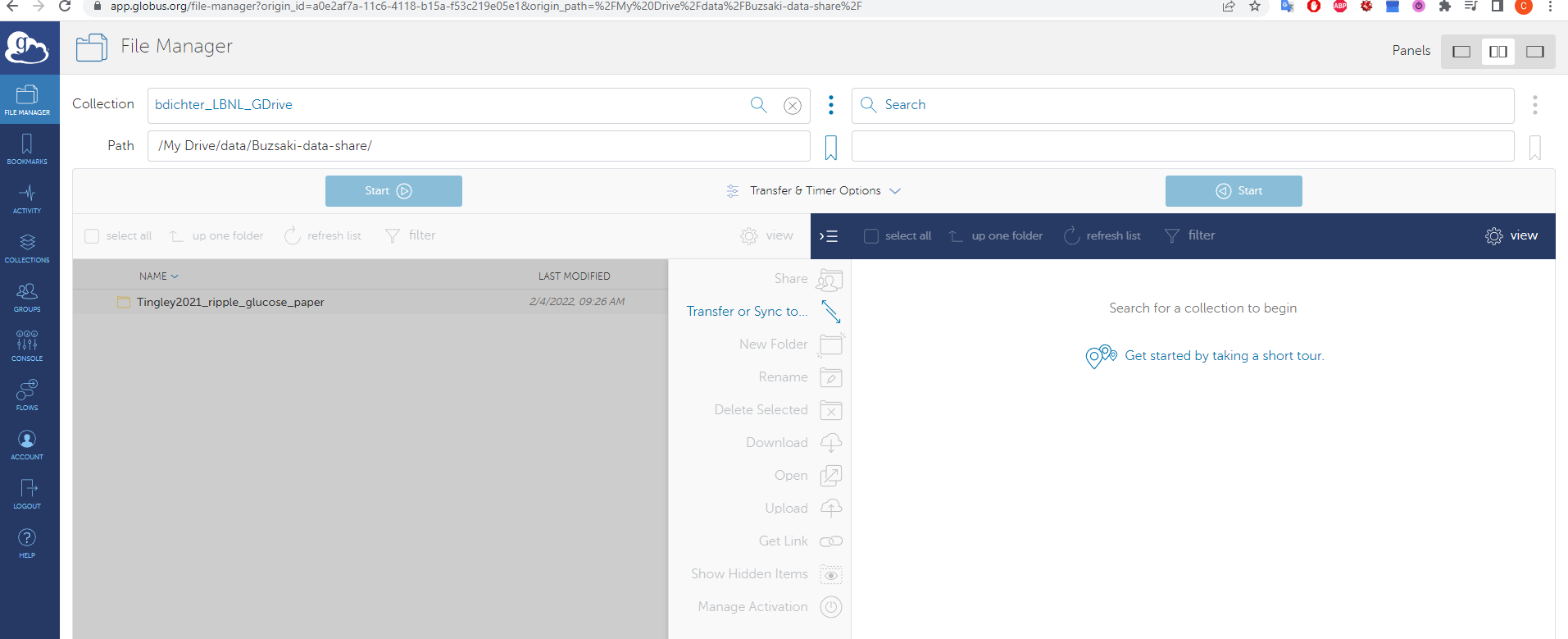This screenshot has height=639, width=1568.
Task: Click Upload in the actions menu
Action: click(x=803, y=509)
